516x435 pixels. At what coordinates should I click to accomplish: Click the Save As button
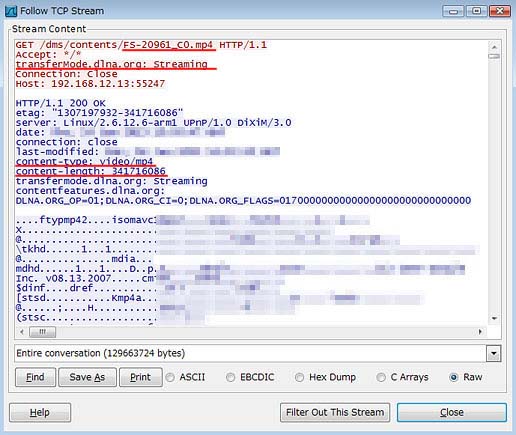tap(87, 377)
